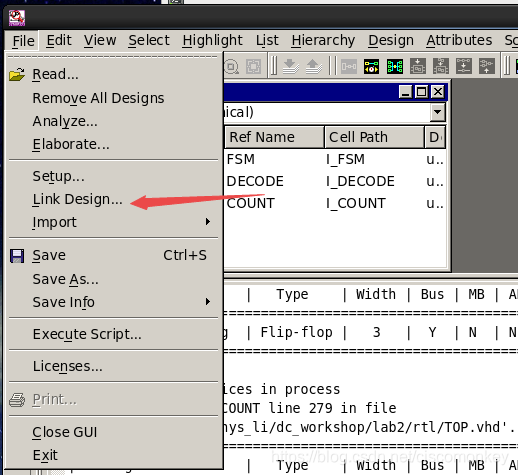This screenshot has height=475, width=518.
Task: Click the pop up hierarchy level icon
Action: (314, 66)
